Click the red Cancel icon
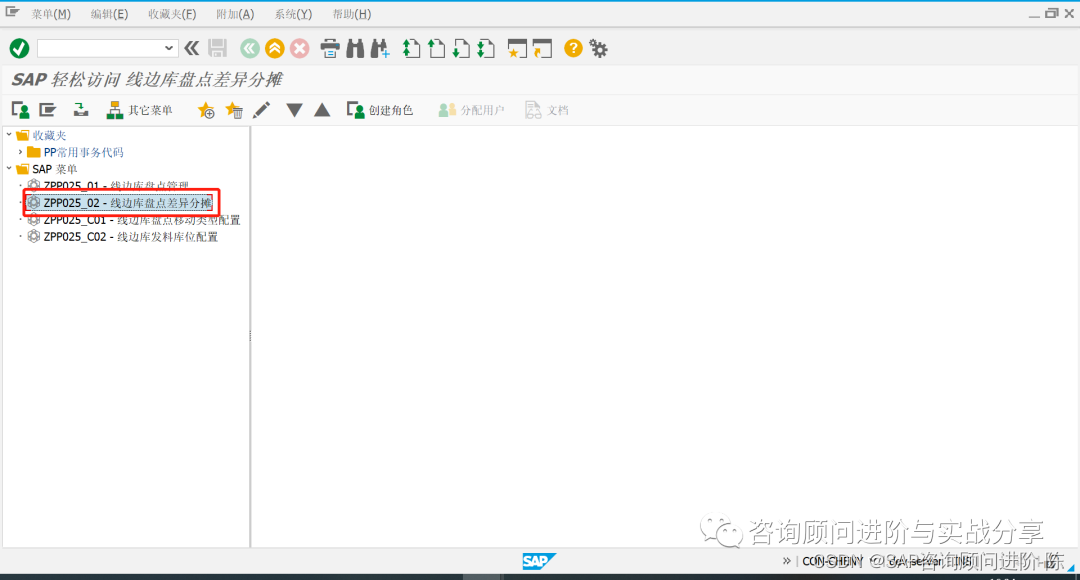1080x580 pixels. (x=300, y=48)
